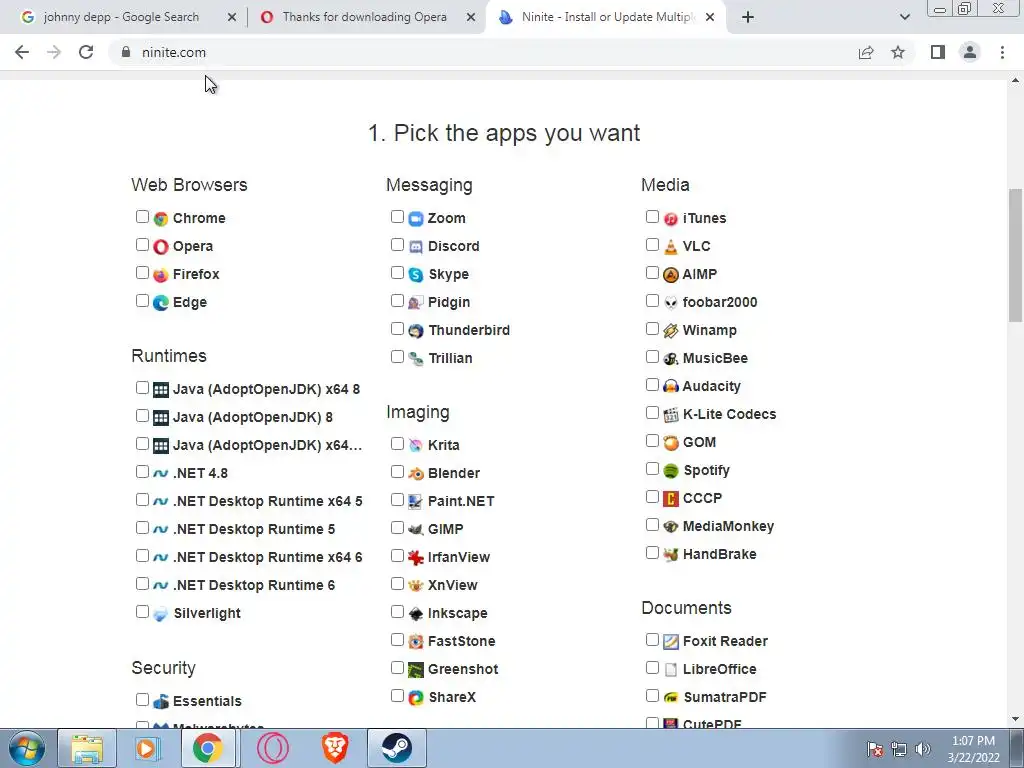This screenshot has height=768, width=1024.
Task: Open Opera from the taskbar
Action: pos(272,748)
